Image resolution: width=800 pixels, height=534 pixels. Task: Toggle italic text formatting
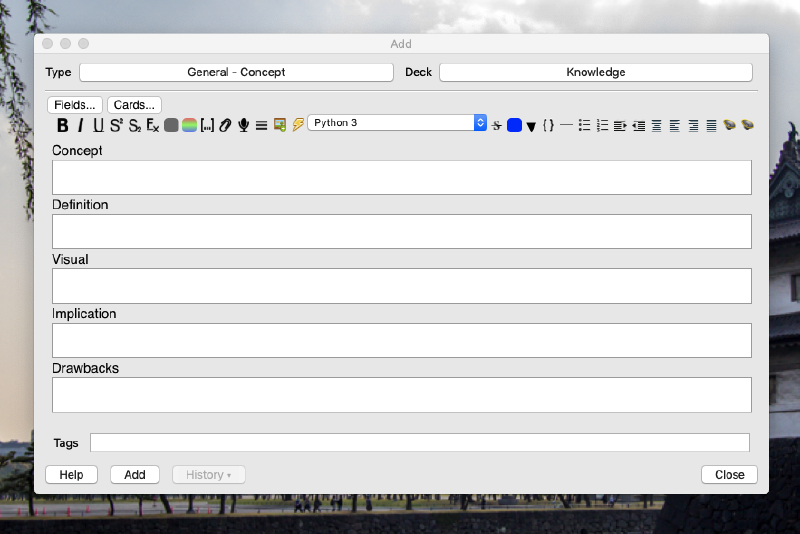[x=80, y=125]
